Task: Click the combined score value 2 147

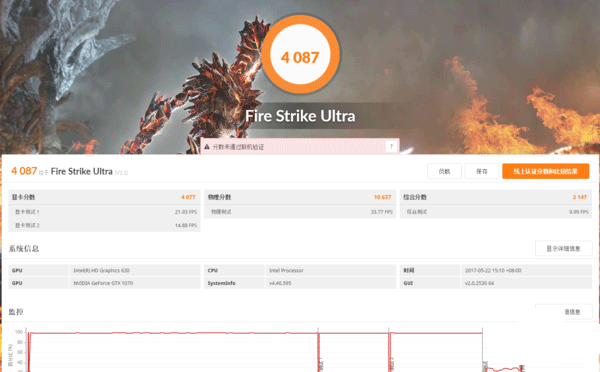Action: tap(580, 197)
